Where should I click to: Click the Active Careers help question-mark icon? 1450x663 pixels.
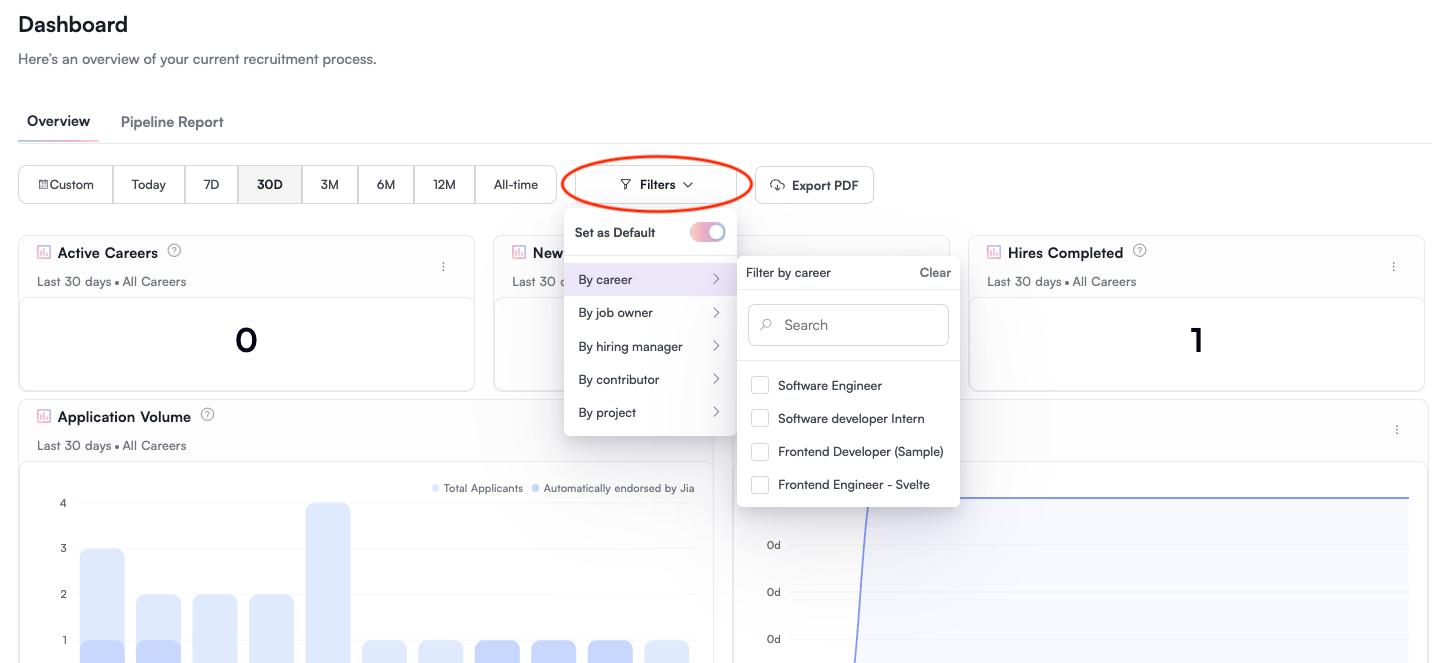point(174,251)
